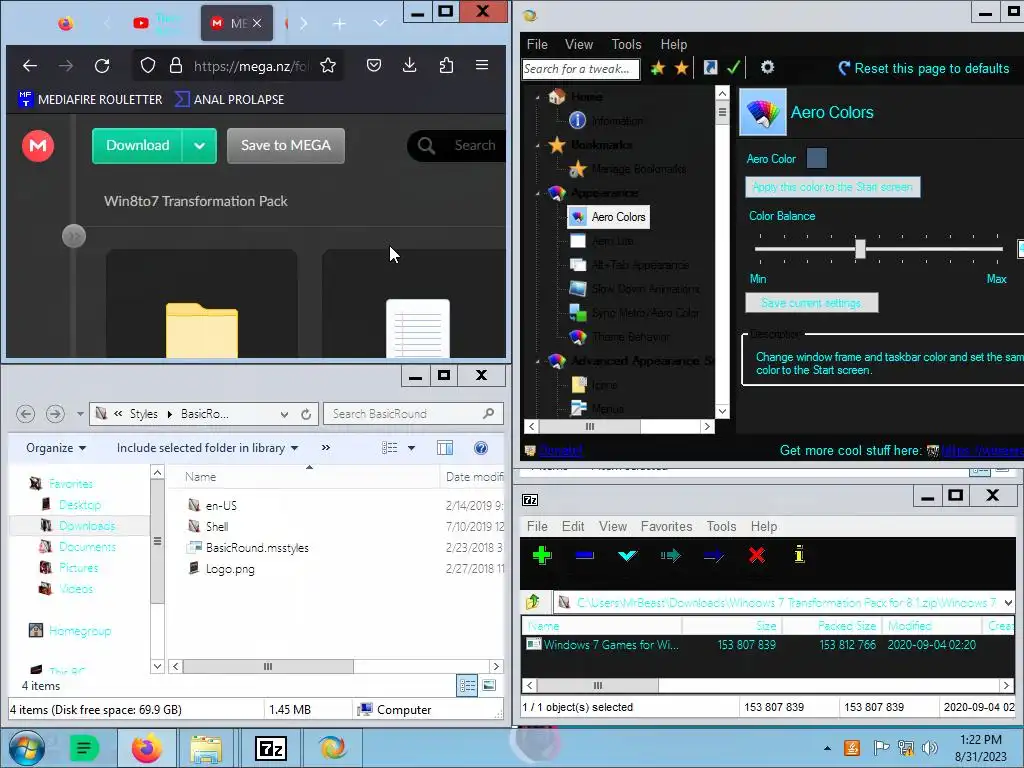Click the green Download button on MEGA
The image size is (1024, 768).
(137, 146)
